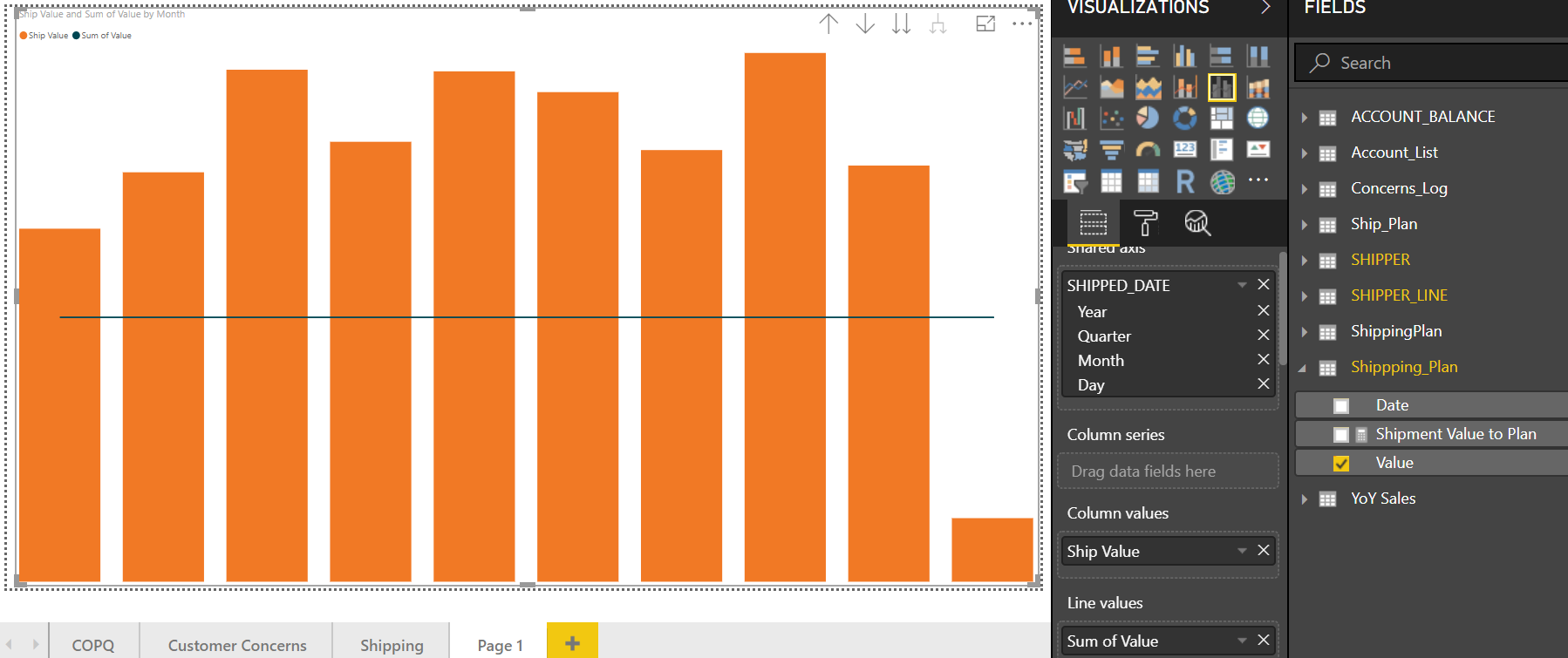Image resolution: width=1568 pixels, height=658 pixels.
Task: Insert a Slicer visual
Action: pos(1074,182)
